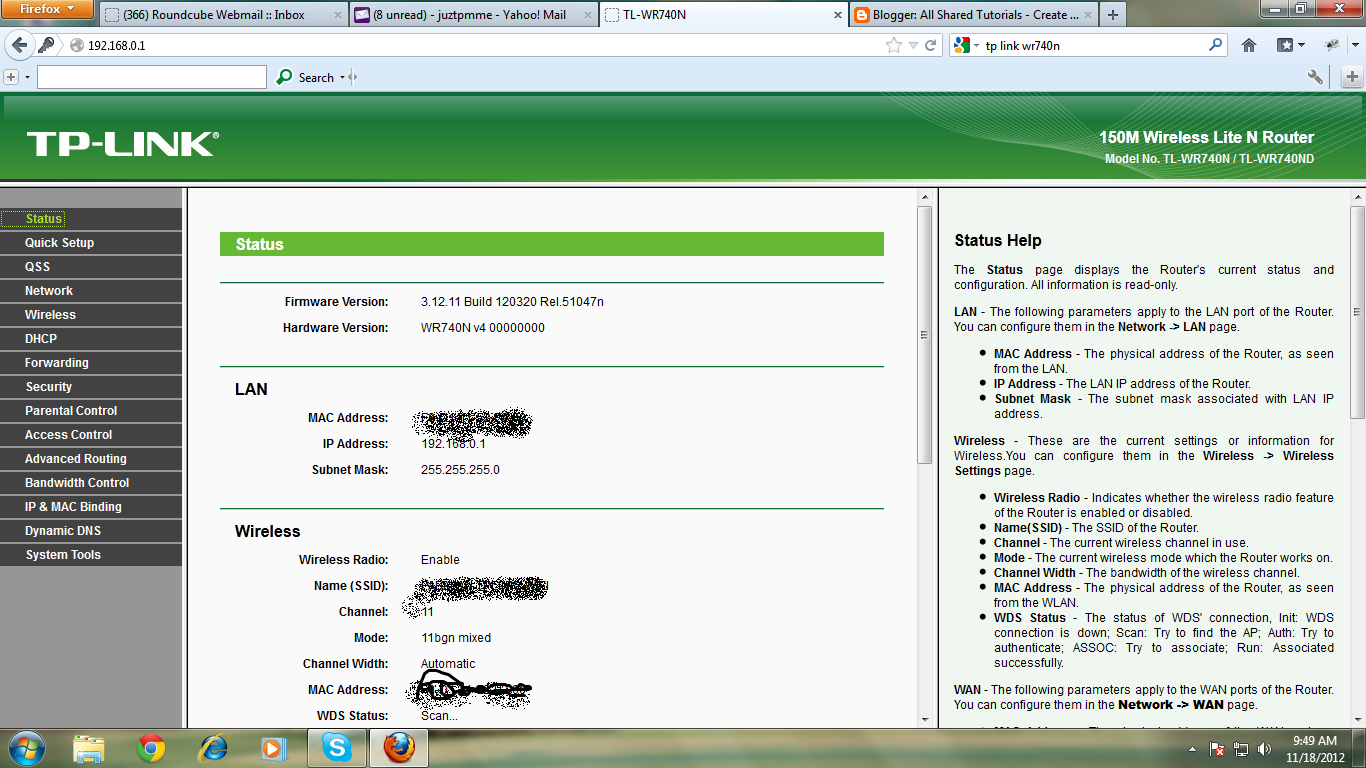
Task: Click the address bar showing 192.168.0.1
Action: 480,45
